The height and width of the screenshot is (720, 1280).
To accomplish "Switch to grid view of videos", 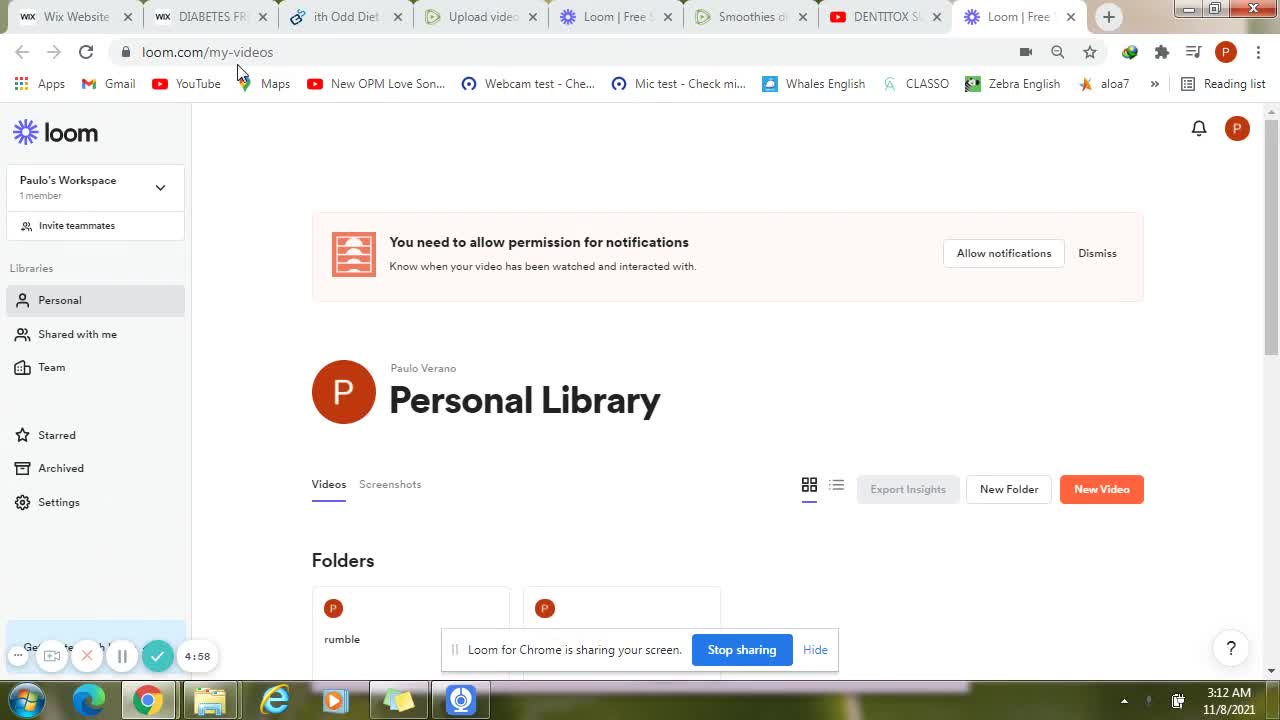I will click(809, 485).
